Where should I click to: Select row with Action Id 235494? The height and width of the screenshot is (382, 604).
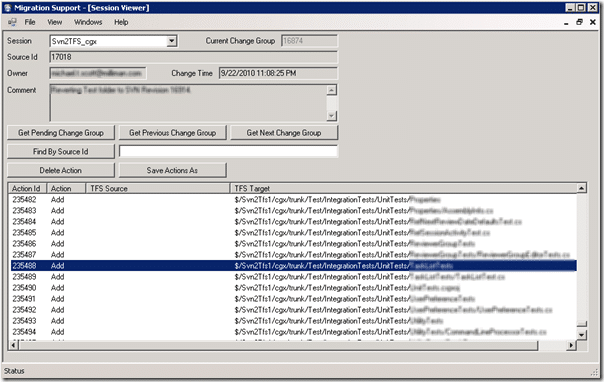point(293,332)
